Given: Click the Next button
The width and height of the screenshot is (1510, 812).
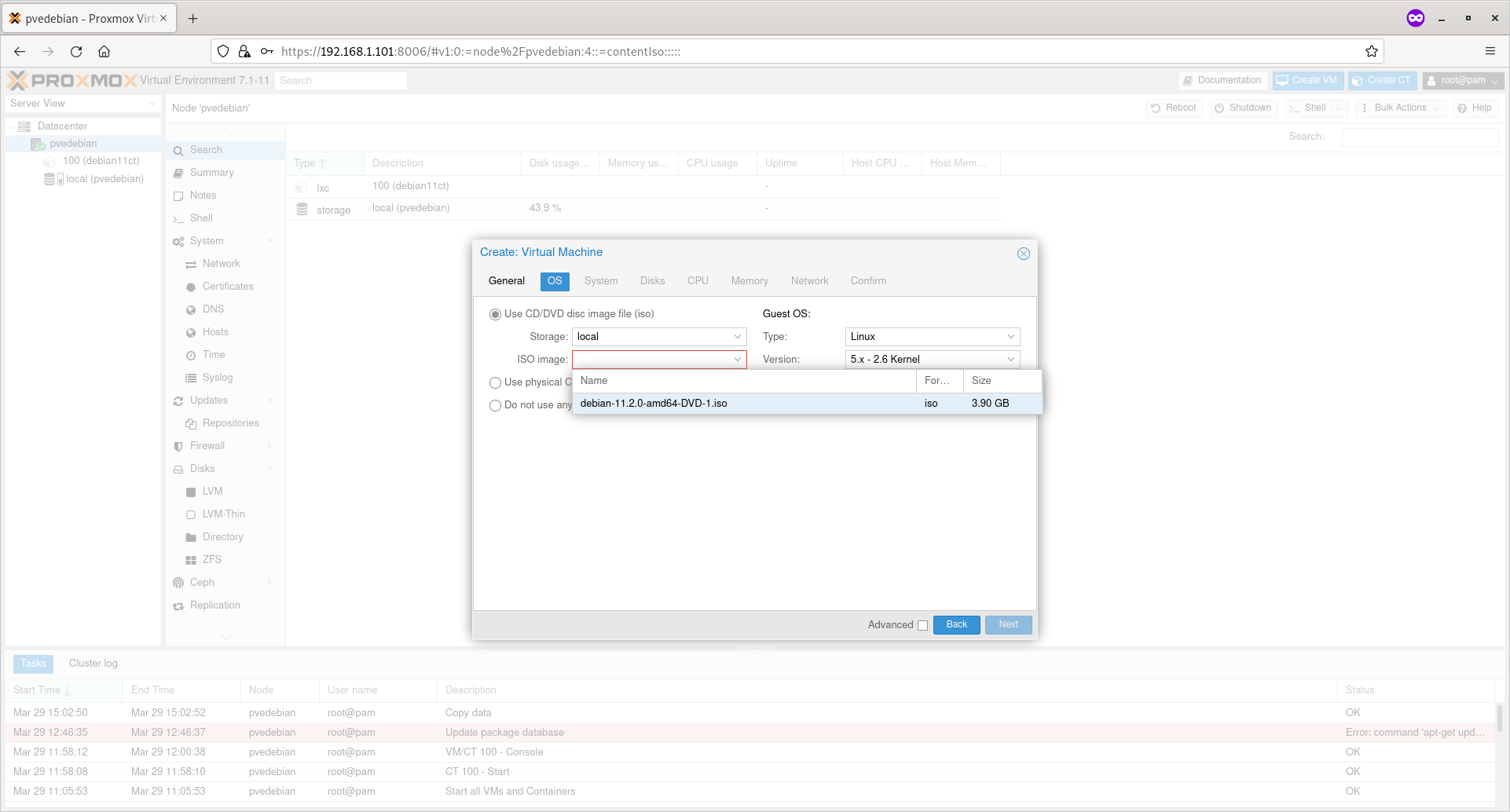Looking at the screenshot, I should [1008, 625].
